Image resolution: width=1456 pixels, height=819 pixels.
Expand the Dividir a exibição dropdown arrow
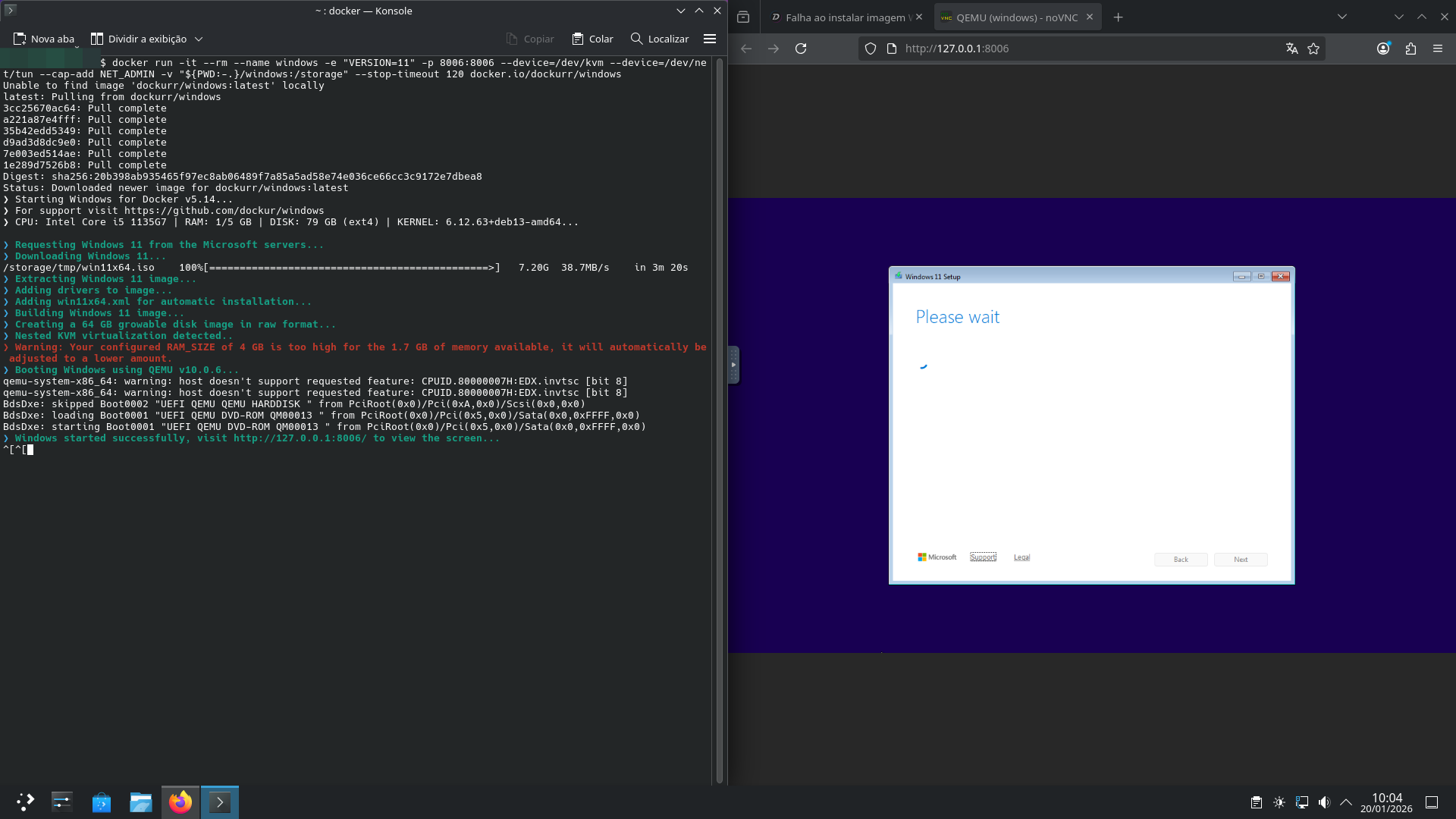click(x=199, y=39)
